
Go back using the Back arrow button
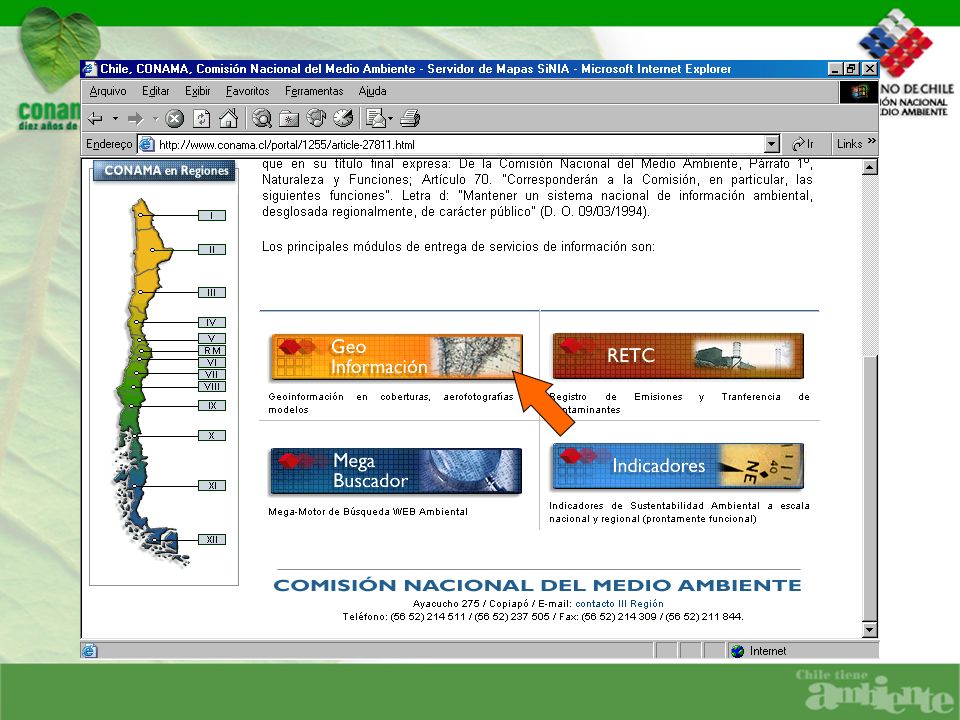pos(96,118)
